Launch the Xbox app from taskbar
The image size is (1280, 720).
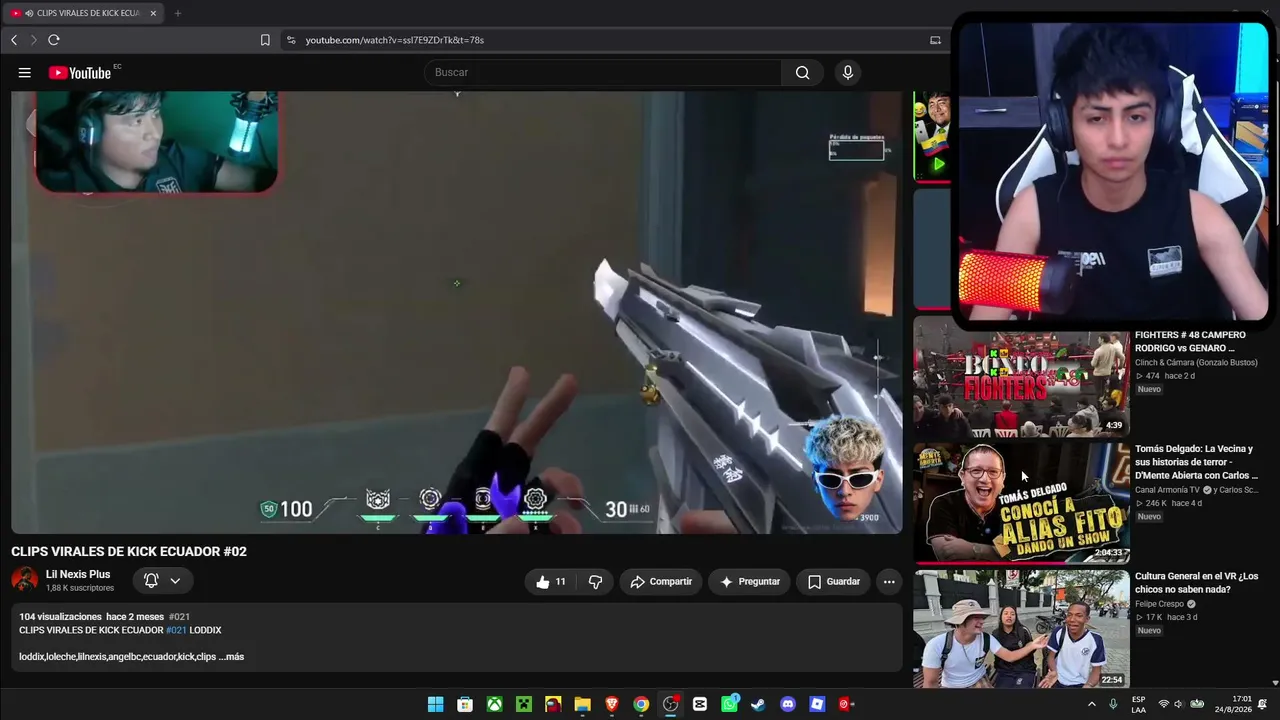coord(494,704)
